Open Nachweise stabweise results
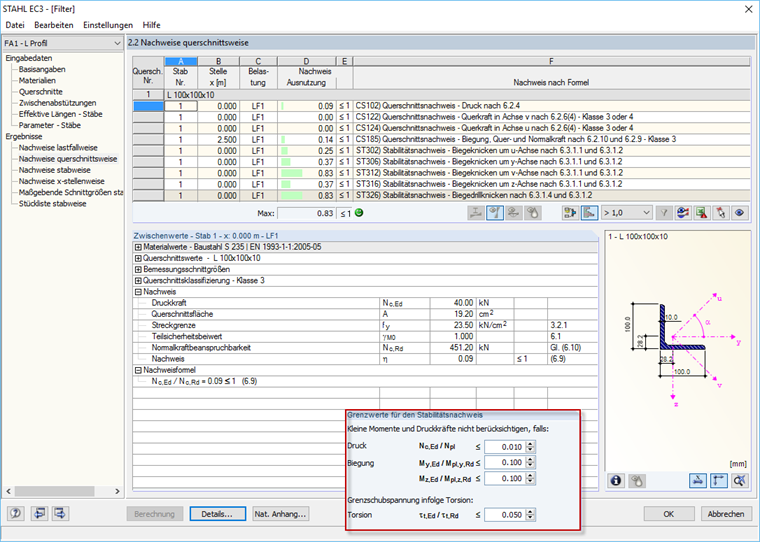This screenshot has height=542, width=760. [55, 170]
